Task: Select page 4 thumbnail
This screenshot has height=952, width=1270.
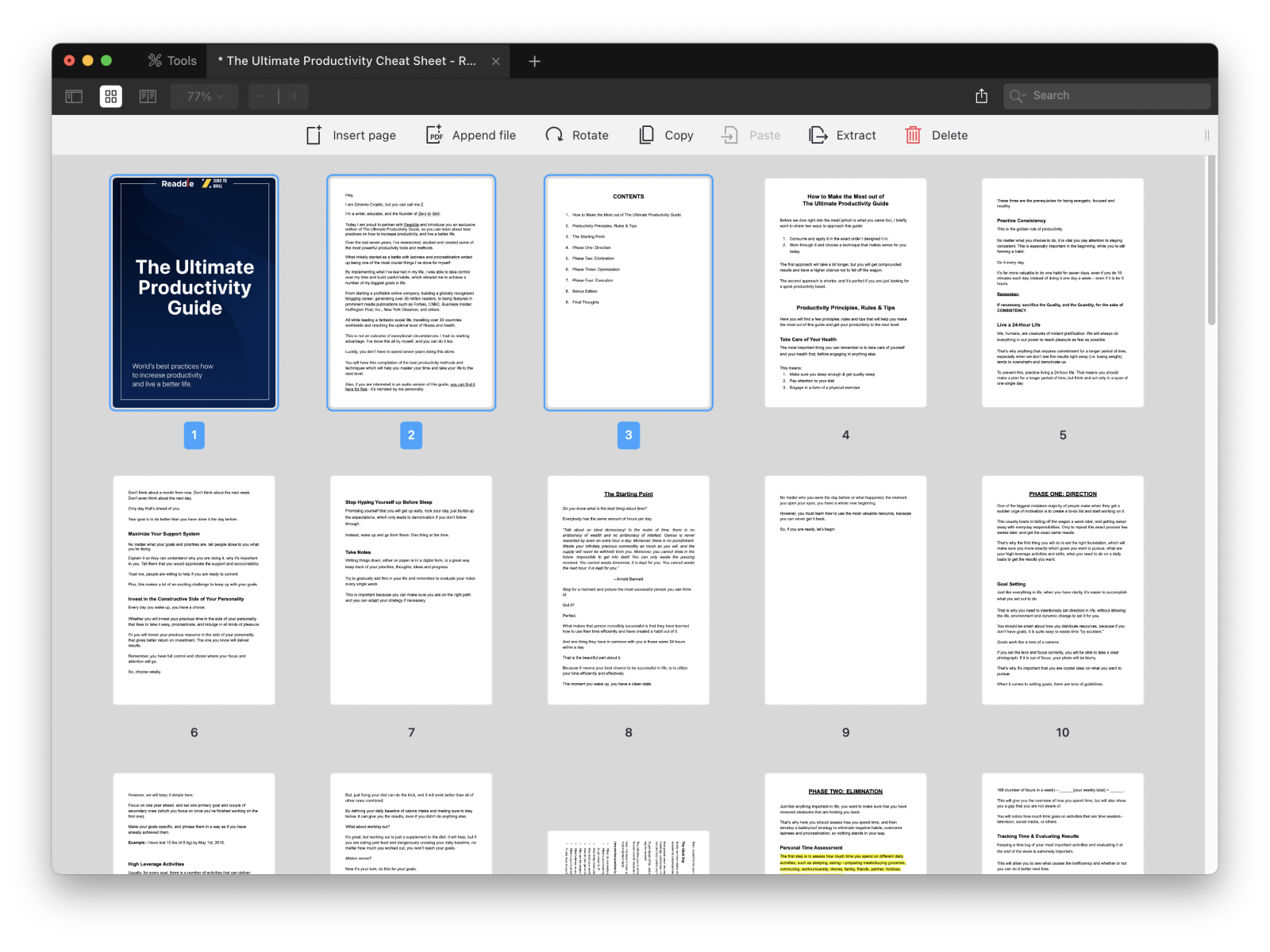Action: pyautogui.click(x=845, y=293)
